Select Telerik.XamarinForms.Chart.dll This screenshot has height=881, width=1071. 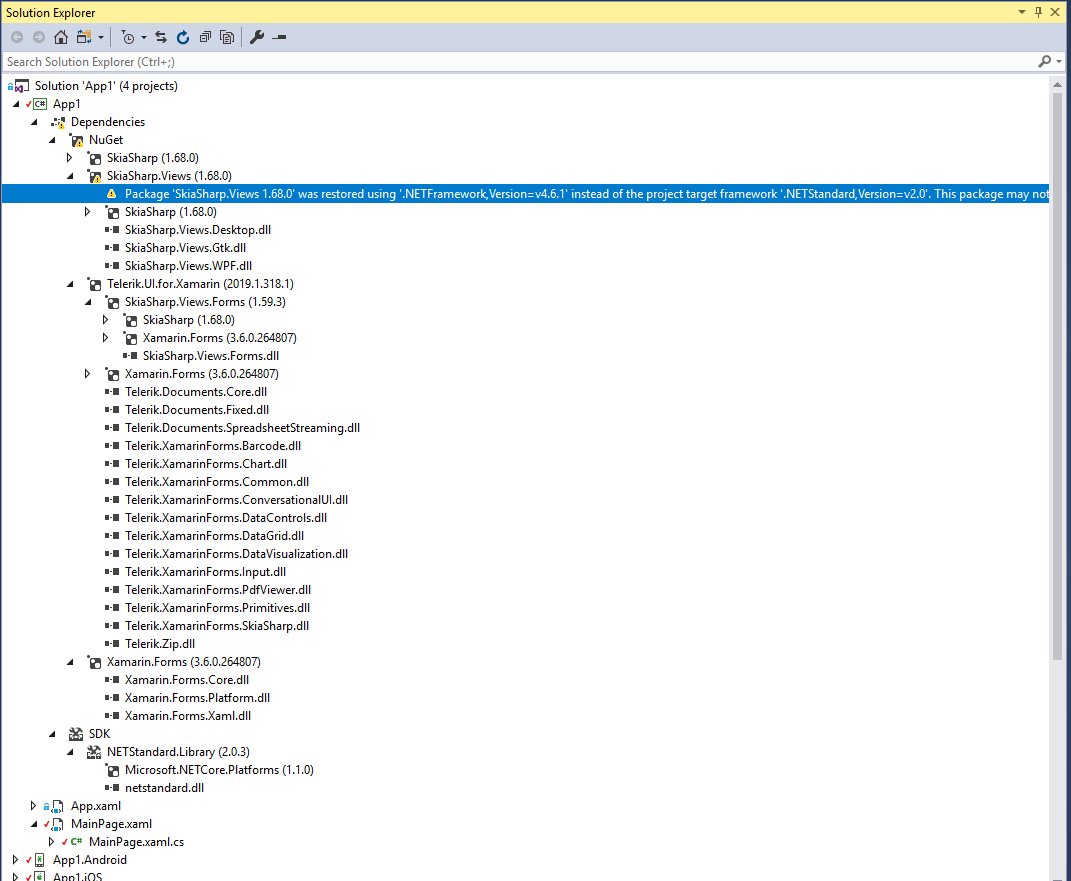pyautogui.click(x=206, y=464)
